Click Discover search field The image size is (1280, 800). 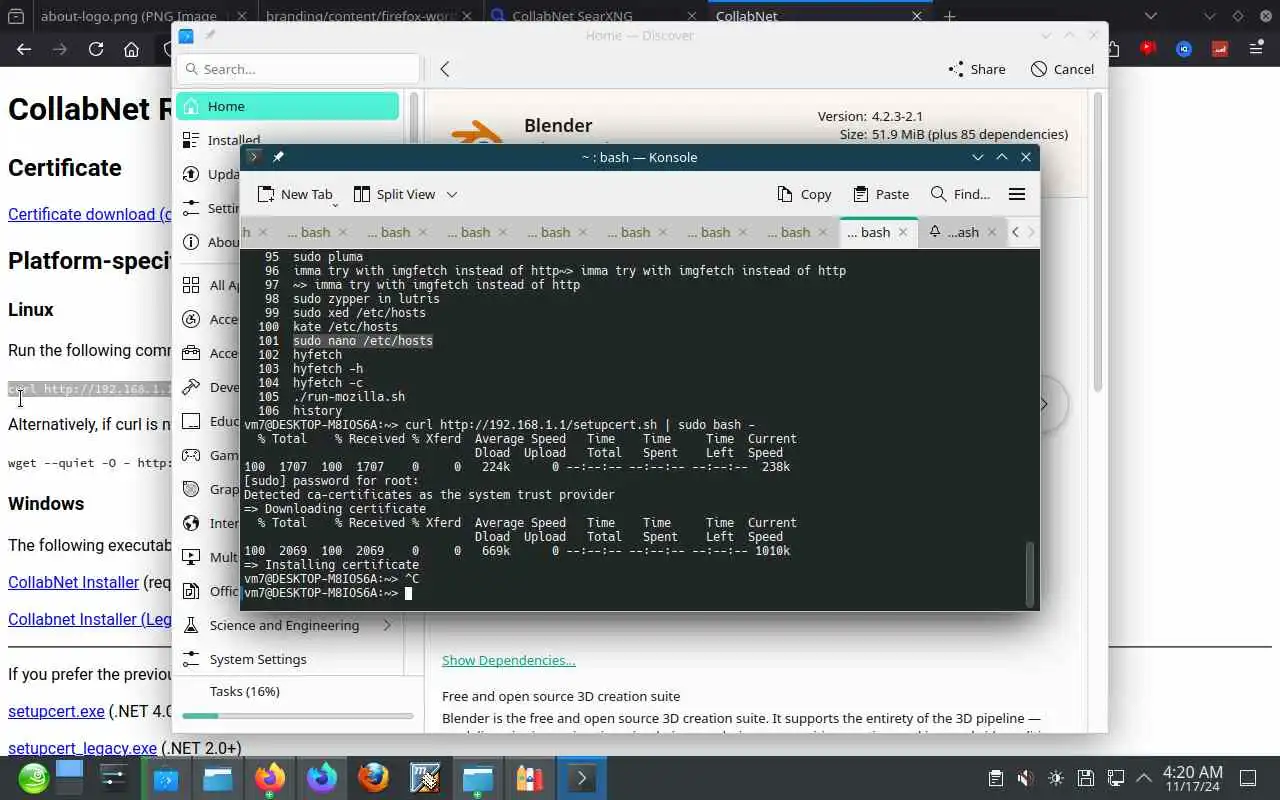point(298,69)
